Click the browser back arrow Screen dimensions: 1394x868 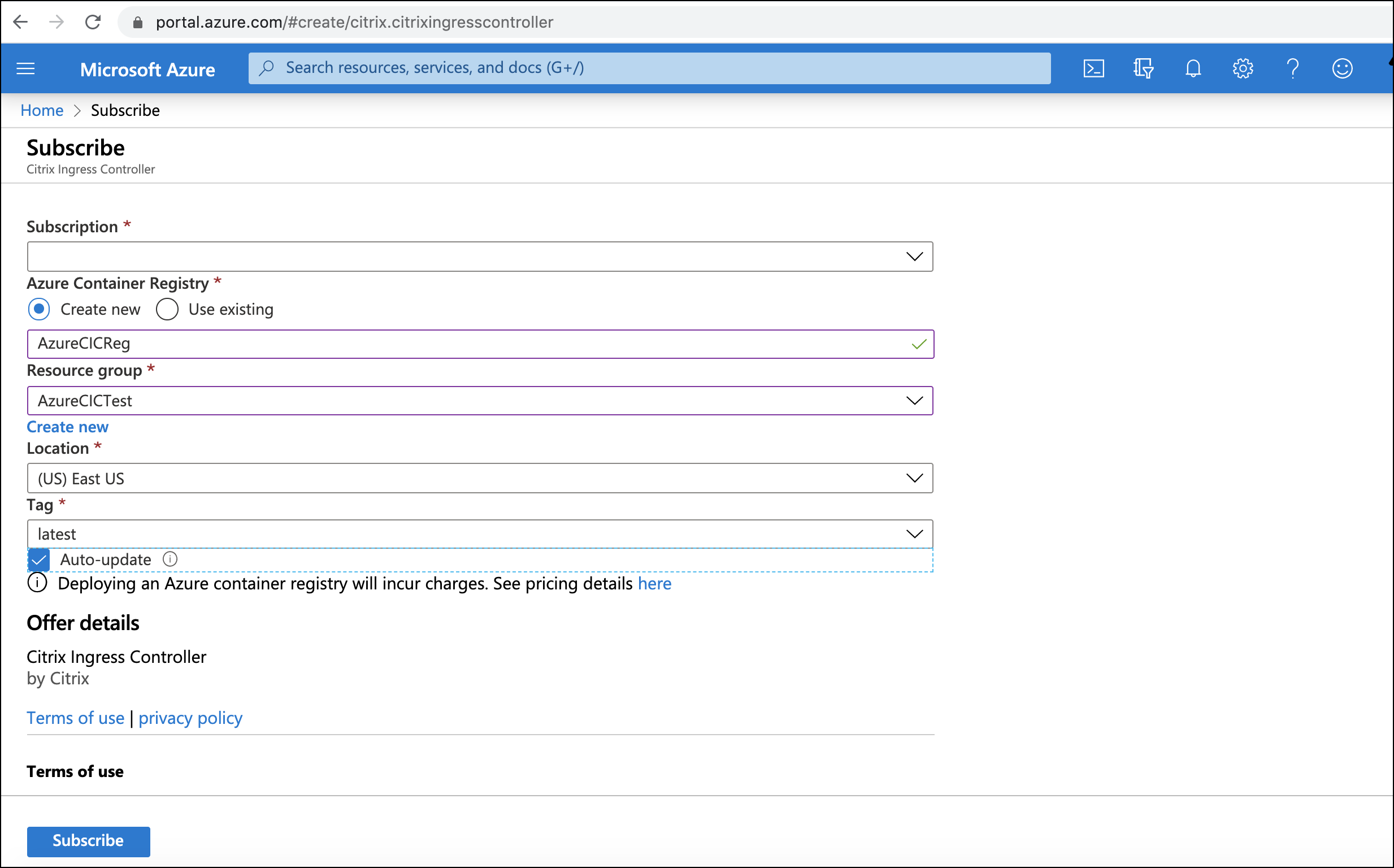click(21, 23)
